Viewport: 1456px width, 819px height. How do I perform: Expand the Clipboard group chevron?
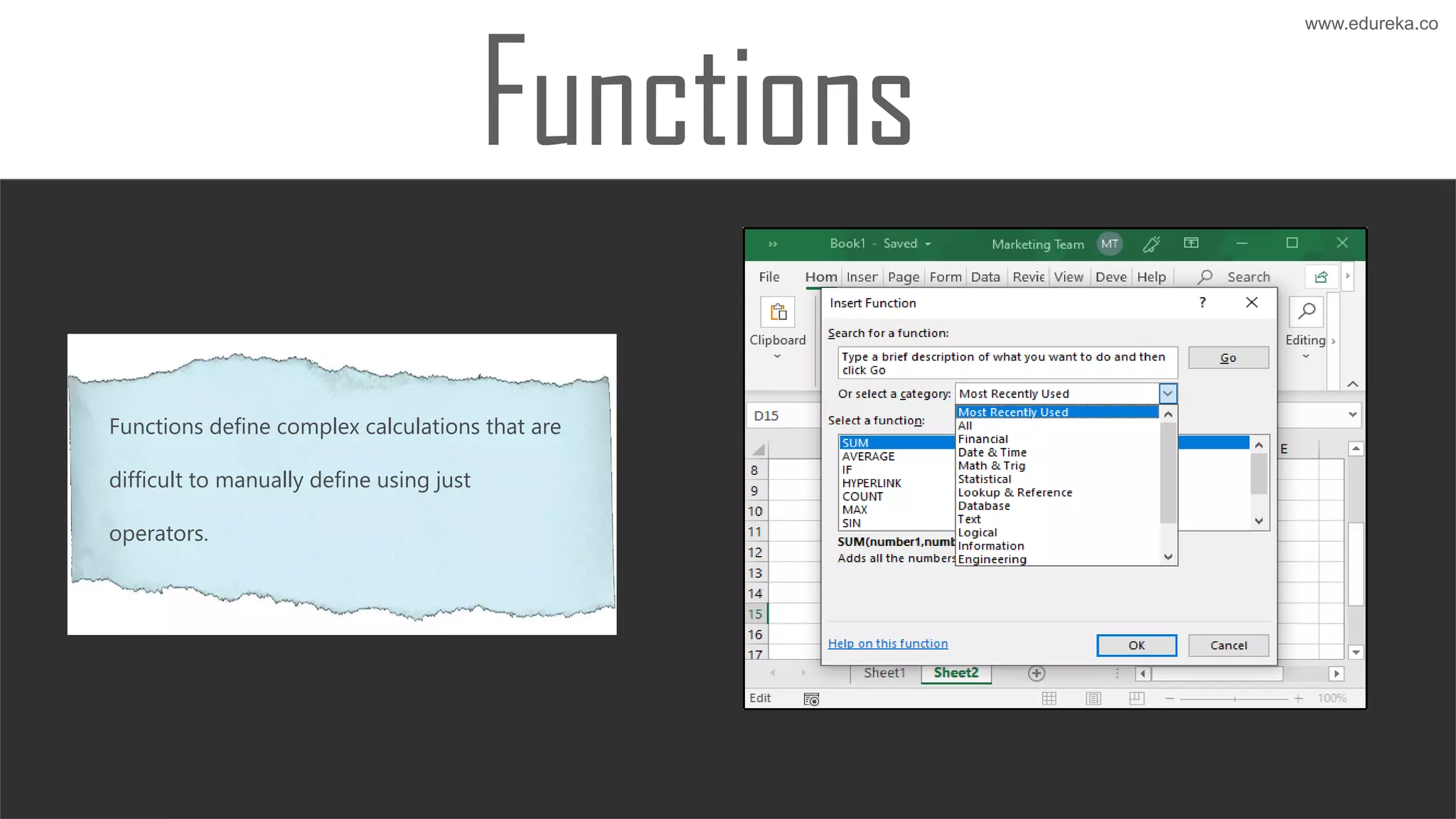[x=777, y=356]
